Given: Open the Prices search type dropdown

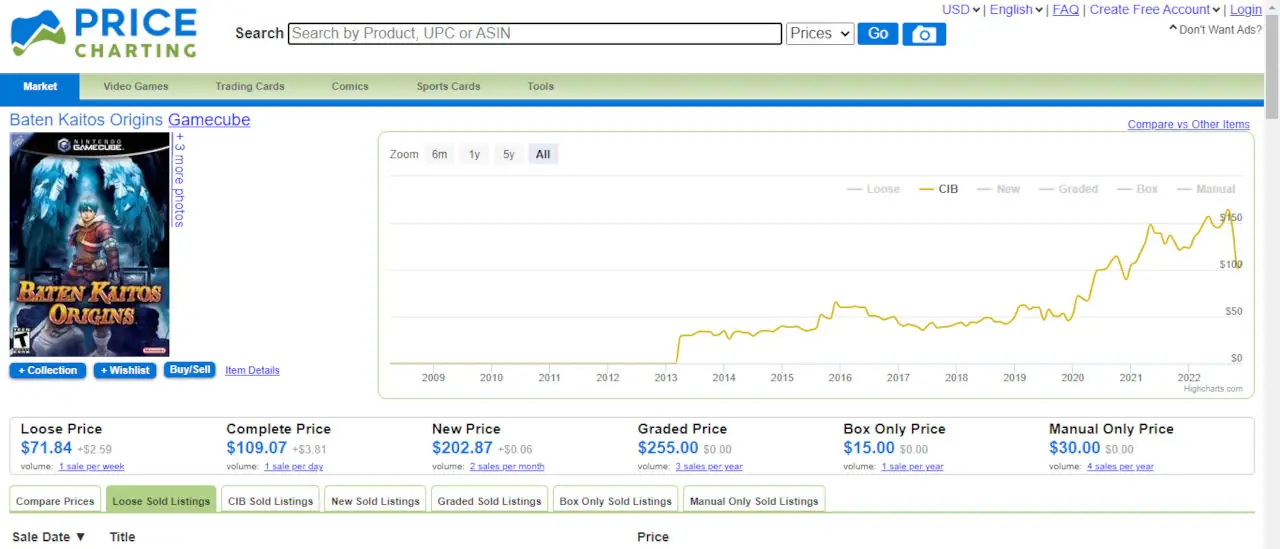Looking at the screenshot, I should click(x=820, y=34).
